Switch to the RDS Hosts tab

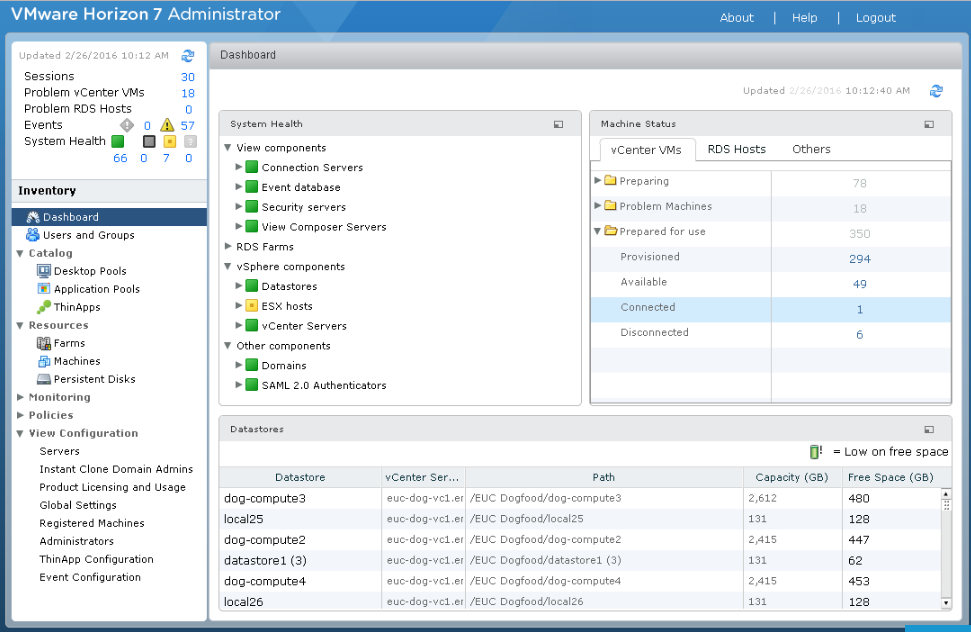(x=736, y=149)
